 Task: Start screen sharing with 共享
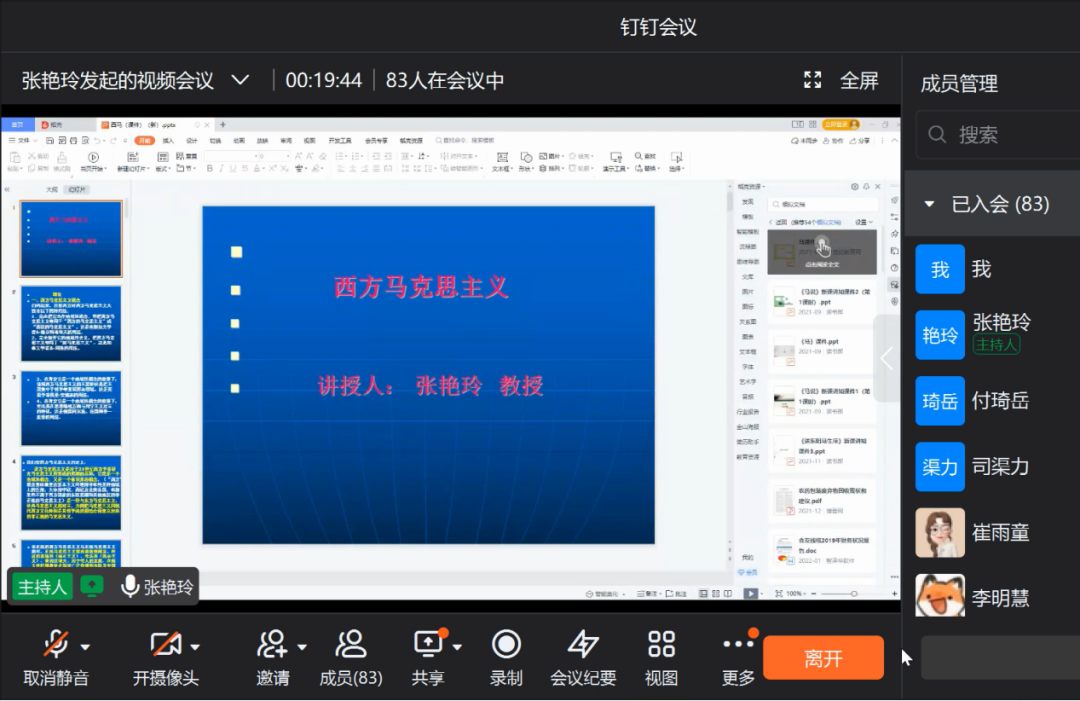[427, 643]
